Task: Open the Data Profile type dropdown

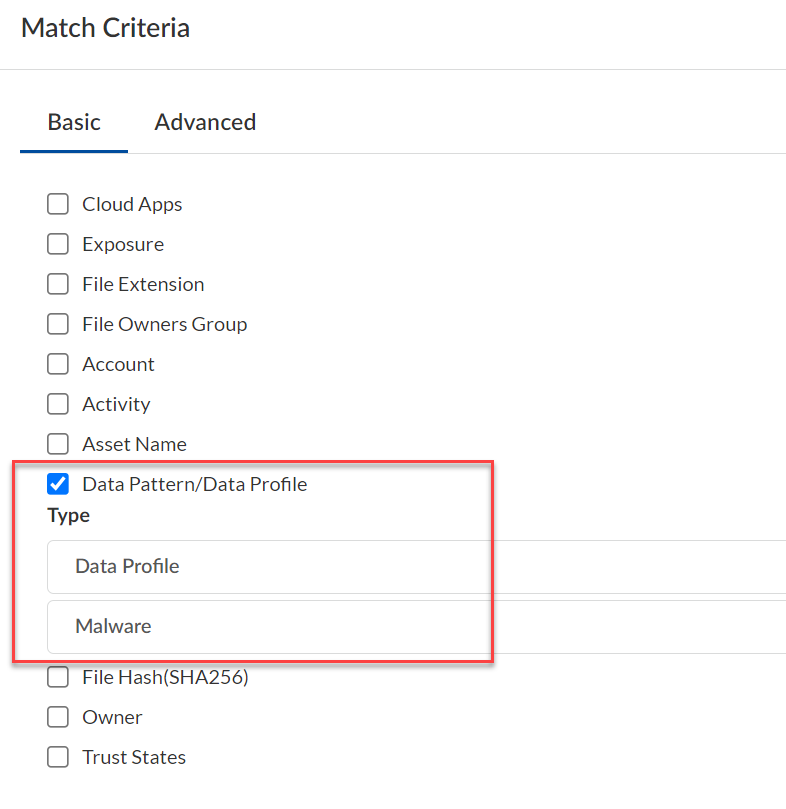Action: click(416, 566)
